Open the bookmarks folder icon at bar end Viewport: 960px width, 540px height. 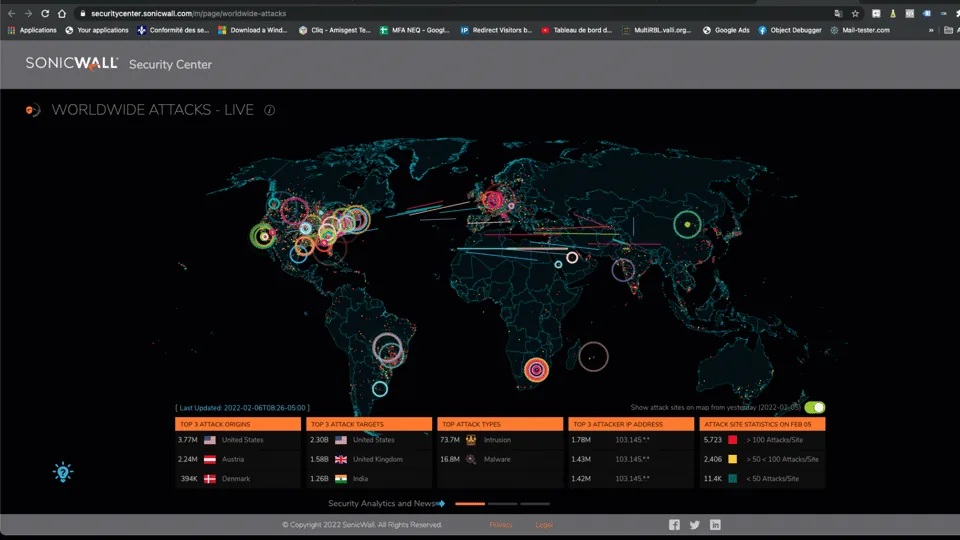(948, 30)
